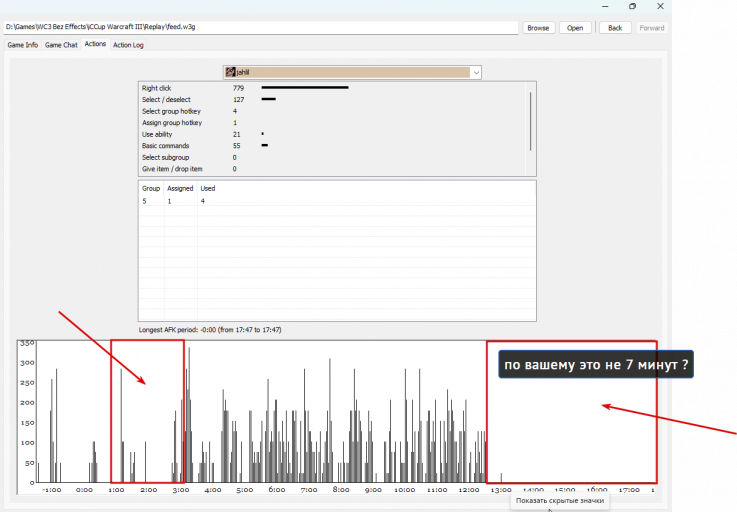Click the Group column header
The height and width of the screenshot is (512, 737).
click(x=151, y=188)
